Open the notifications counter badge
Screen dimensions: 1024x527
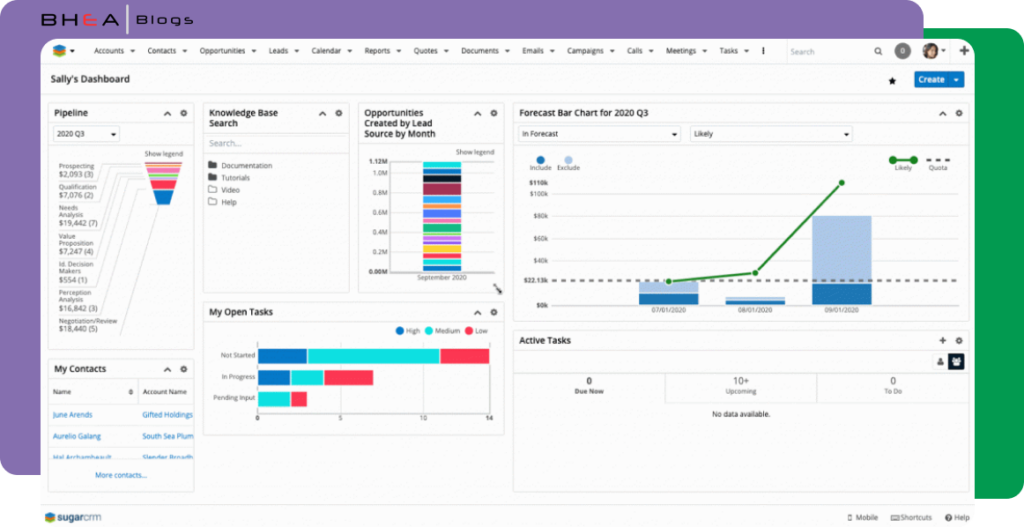click(903, 51)
